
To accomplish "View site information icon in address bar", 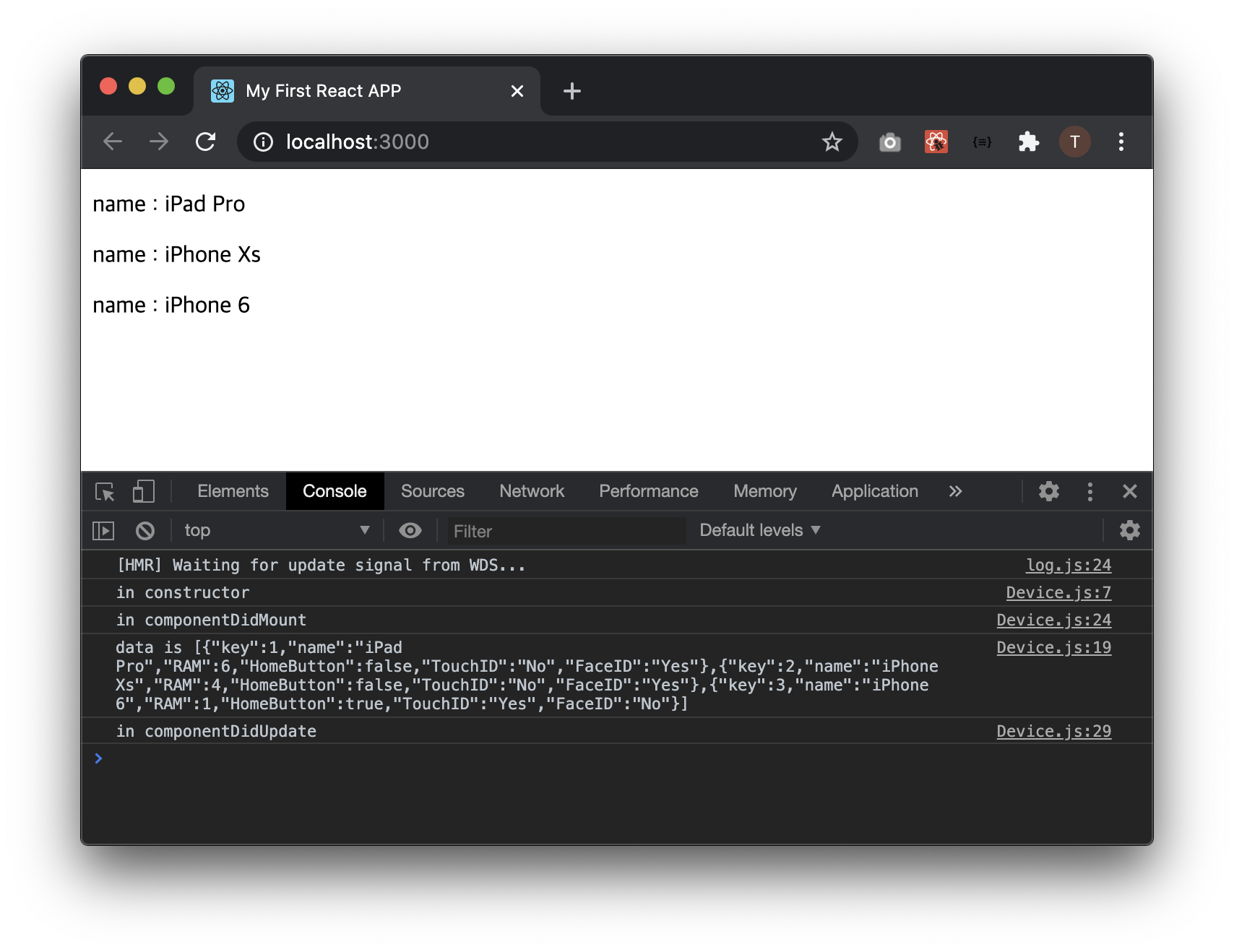I will pyautogui.click(x=263, y=142).
